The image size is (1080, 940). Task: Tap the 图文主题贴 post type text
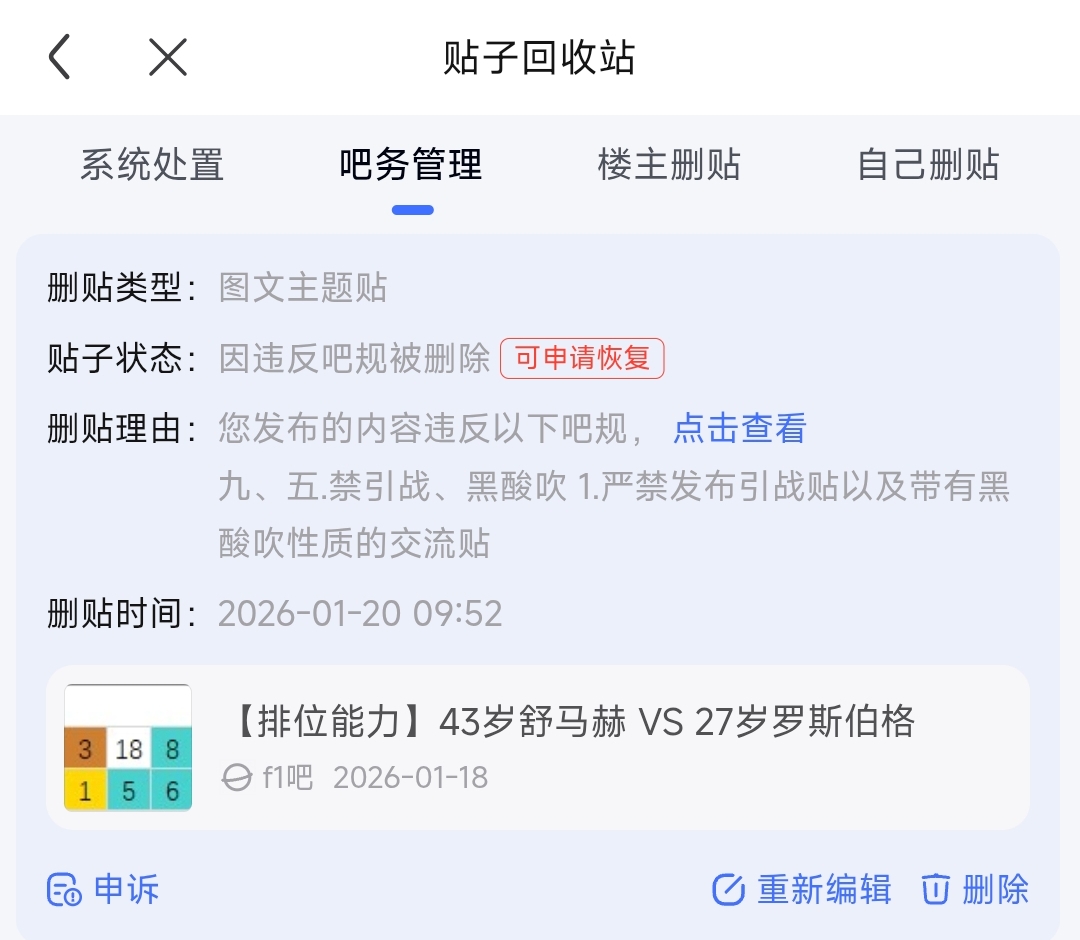pyautogui.click(x=303, y=289)
